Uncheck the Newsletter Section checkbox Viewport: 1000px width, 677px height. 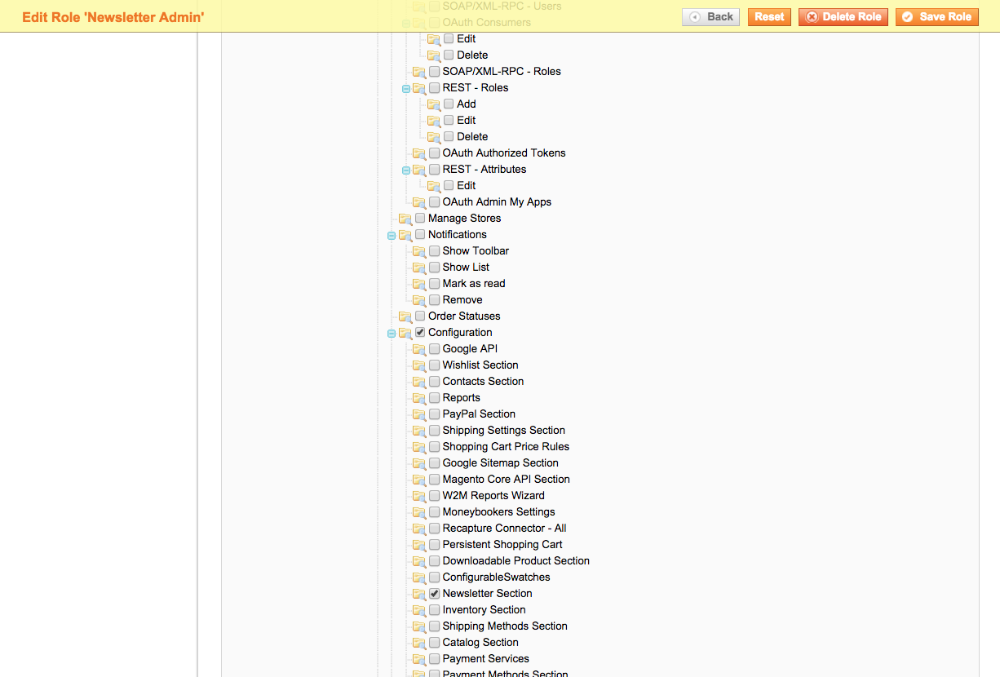(x=435, y=594)
